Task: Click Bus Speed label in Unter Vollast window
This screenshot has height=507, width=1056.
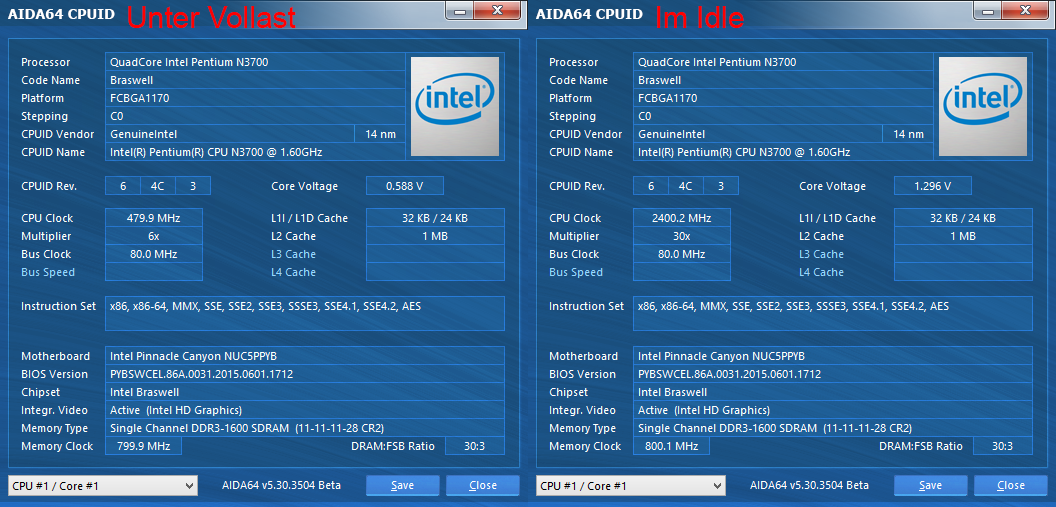Action: pyautogui.click(x=48, y=272)
